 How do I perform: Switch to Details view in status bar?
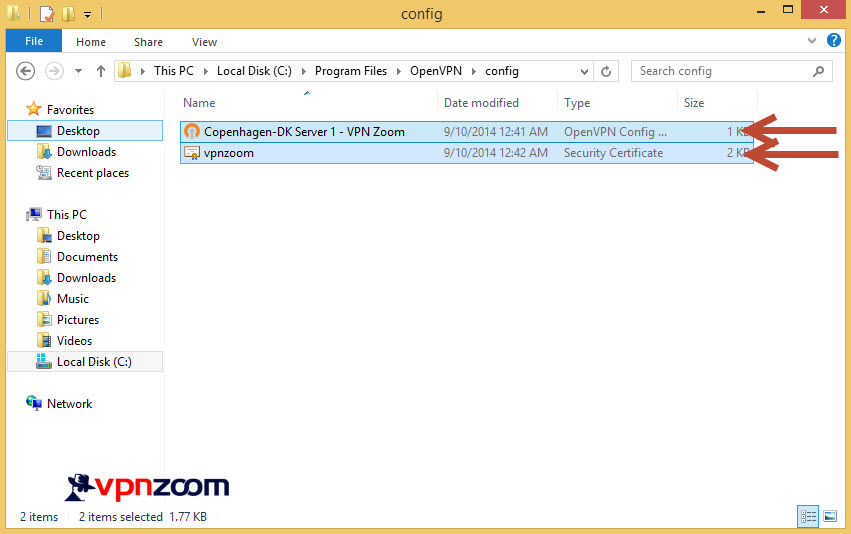[x=808, y=516]
